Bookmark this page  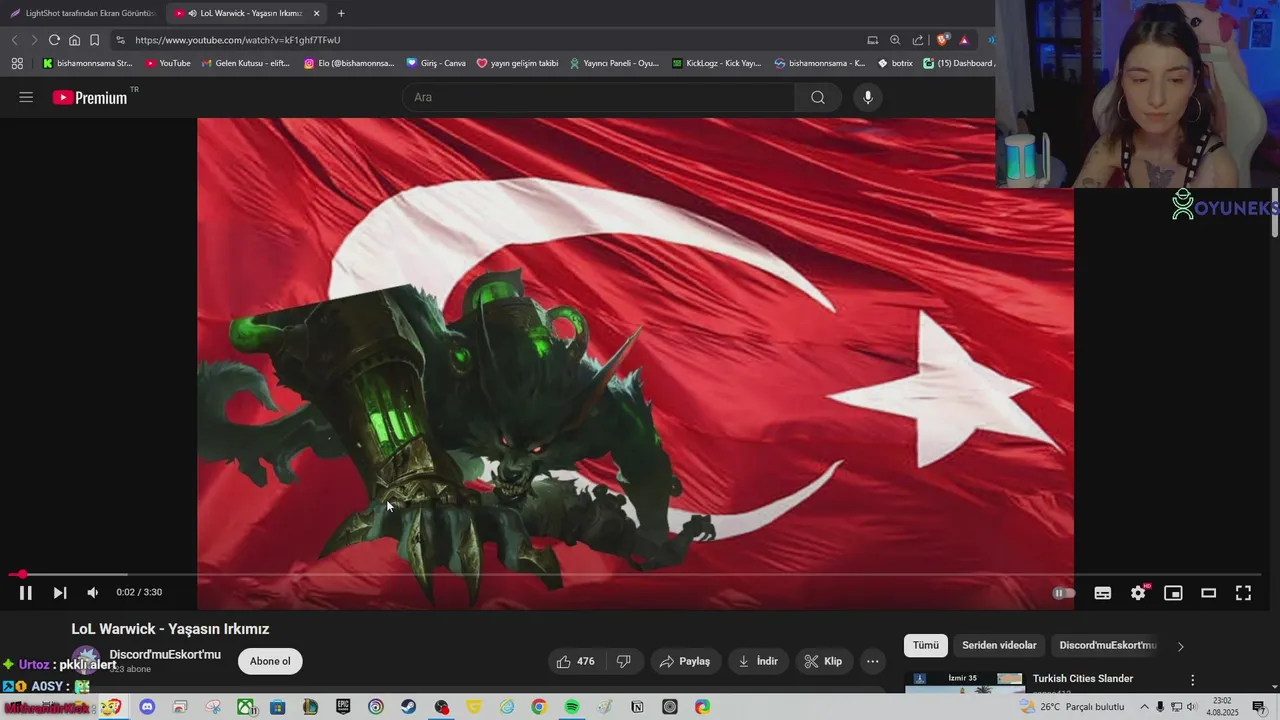point(94,40)
